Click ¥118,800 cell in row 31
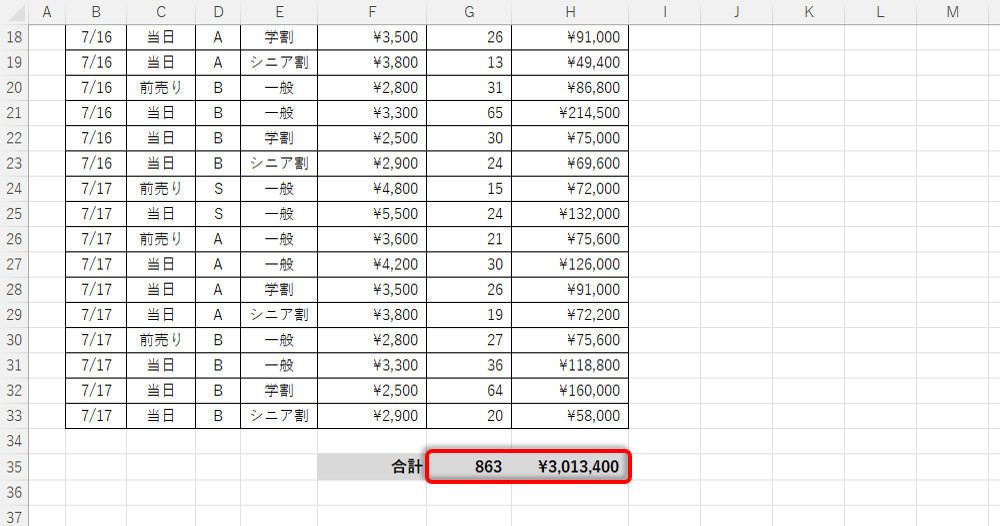Image resolution: width=1000 pixels, height=526 pixels. pos(570,365)
